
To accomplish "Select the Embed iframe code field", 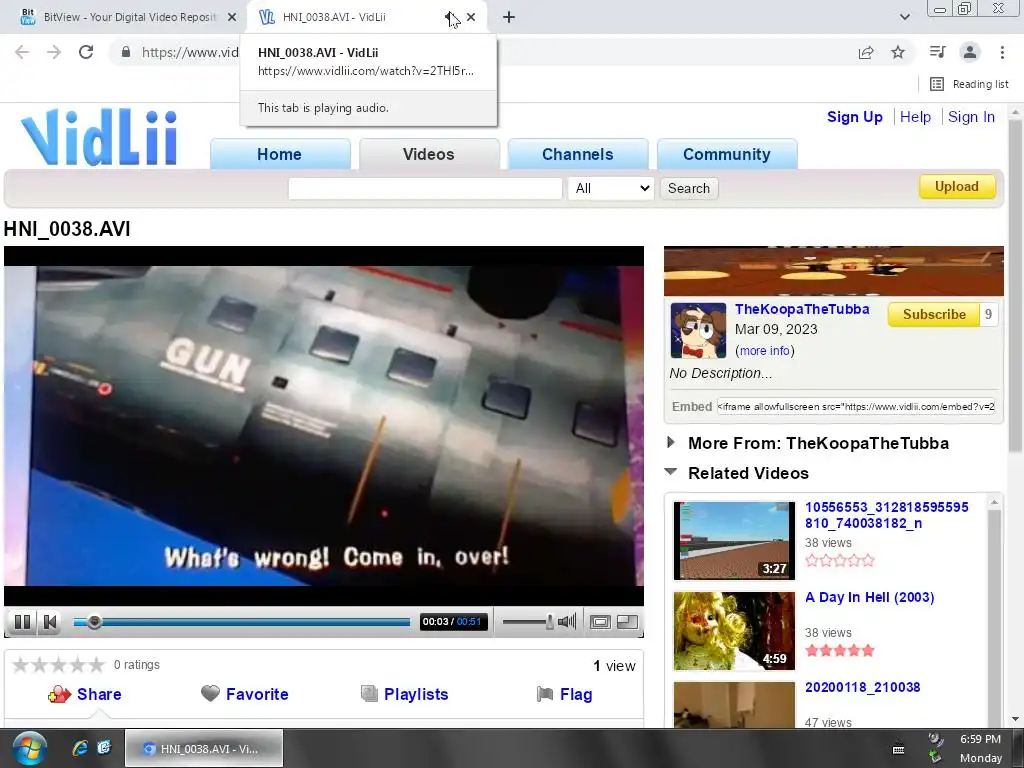I will tap(856, 406).
